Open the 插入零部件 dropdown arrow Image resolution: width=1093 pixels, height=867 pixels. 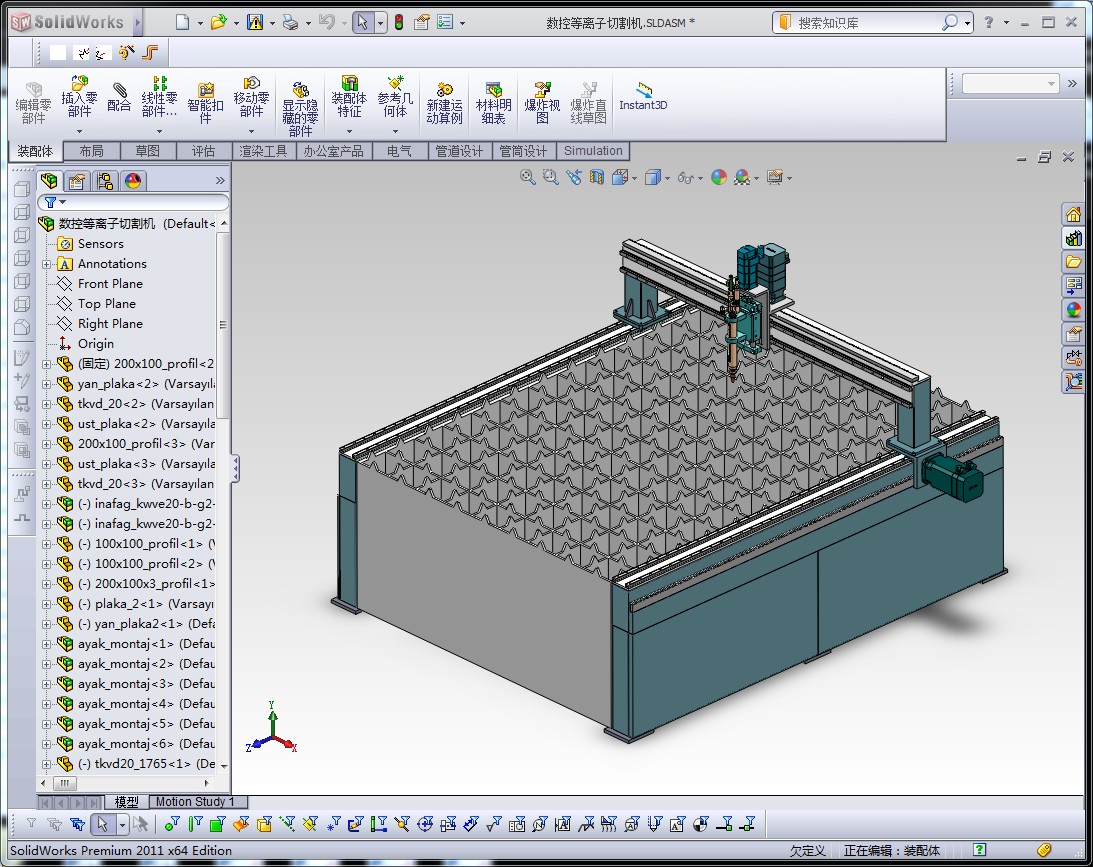(x=79, y=131)
